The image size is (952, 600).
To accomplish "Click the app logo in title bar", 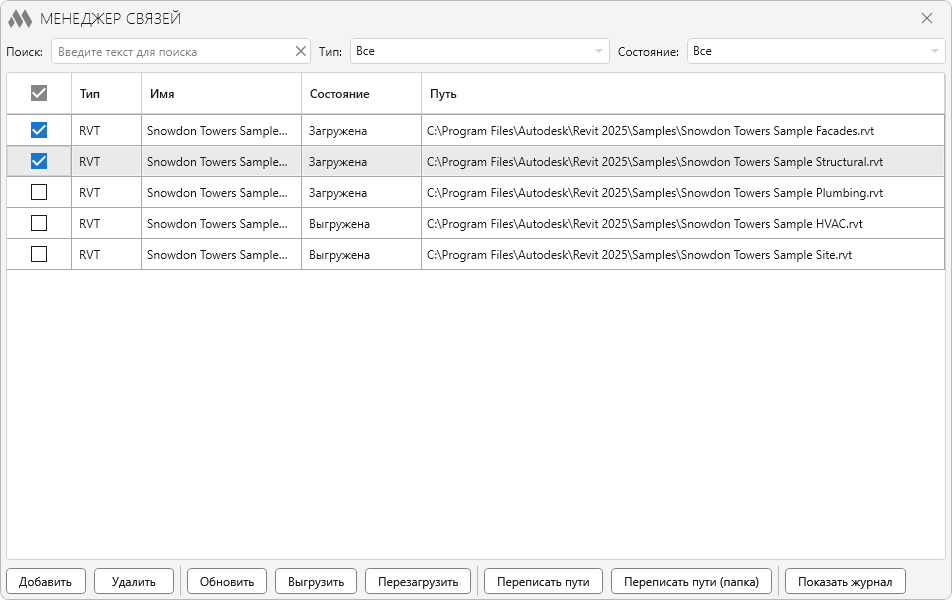I will (x=20, y=18).
